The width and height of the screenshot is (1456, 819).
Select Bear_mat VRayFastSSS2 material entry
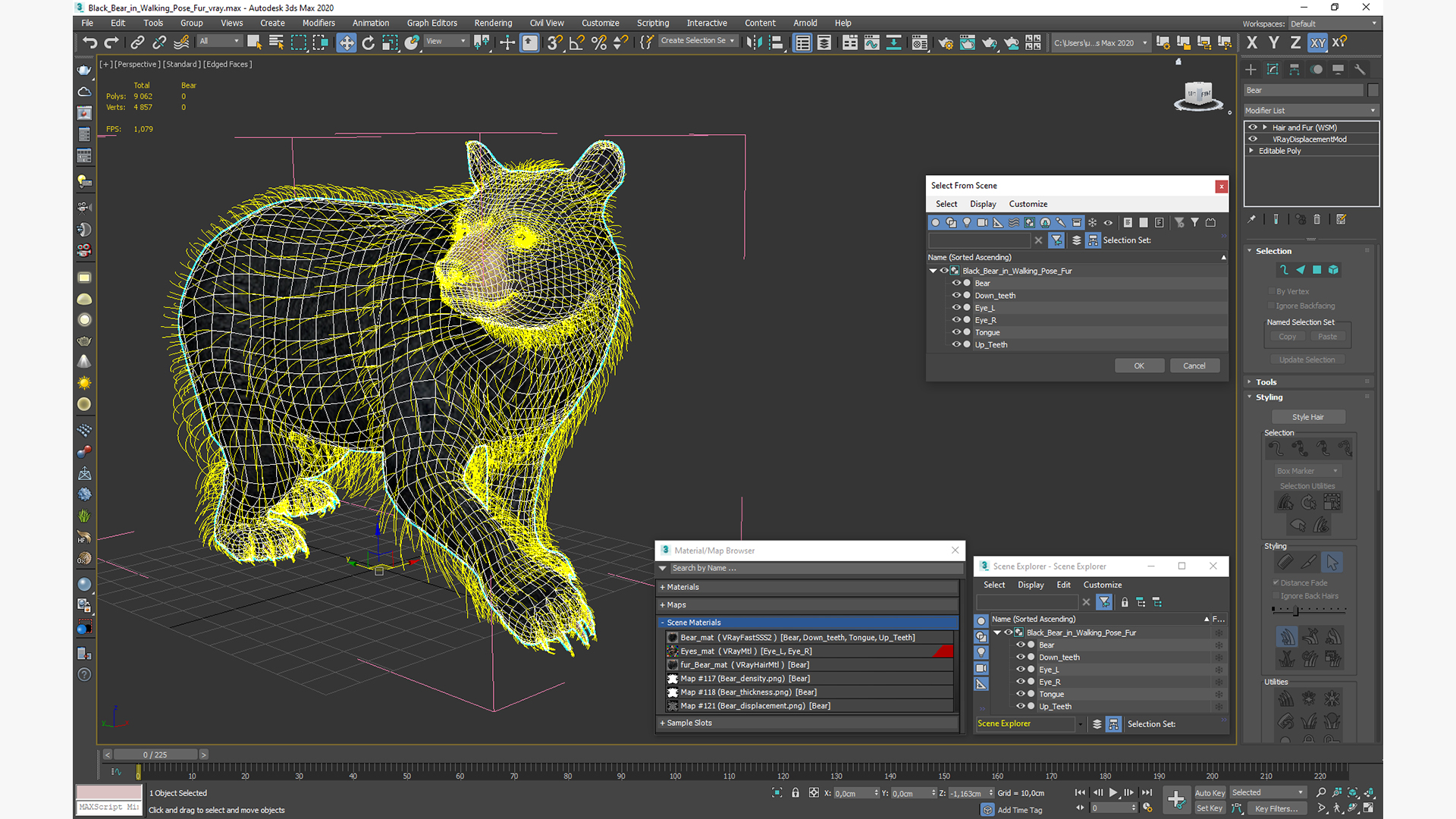[x=808, y=638]
